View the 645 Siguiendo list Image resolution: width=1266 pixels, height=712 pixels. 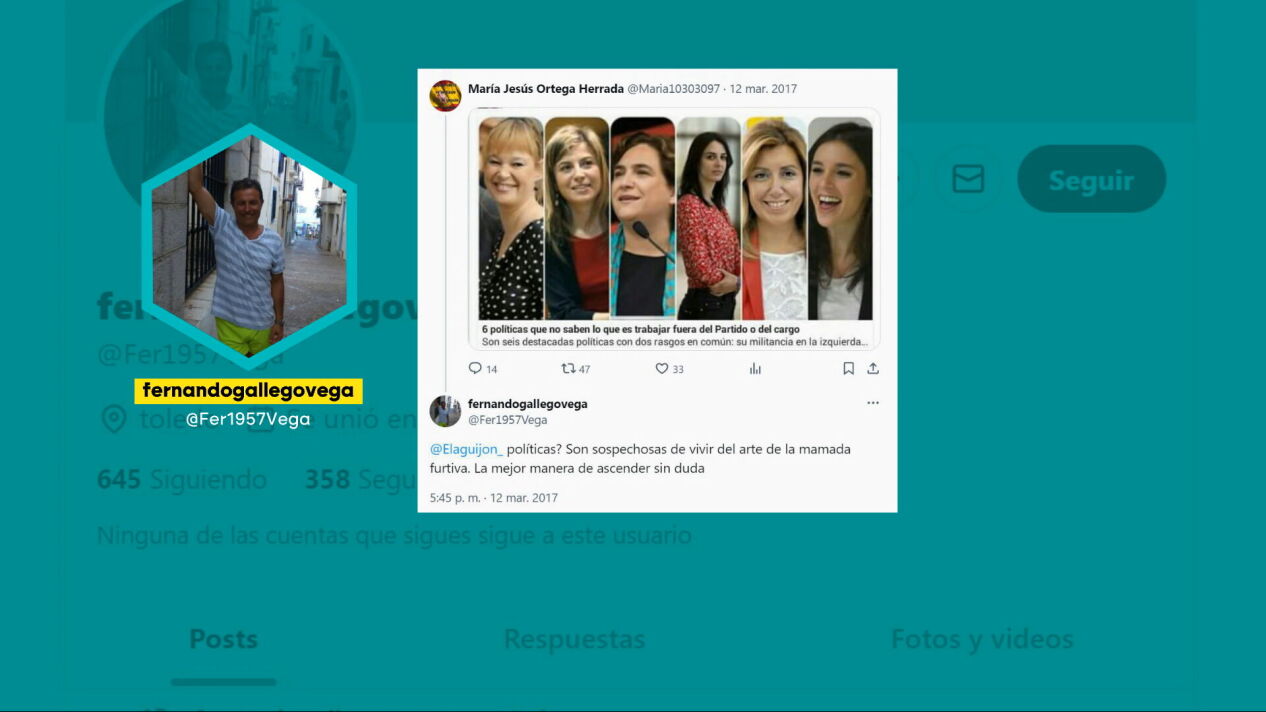tap(181, 479)
